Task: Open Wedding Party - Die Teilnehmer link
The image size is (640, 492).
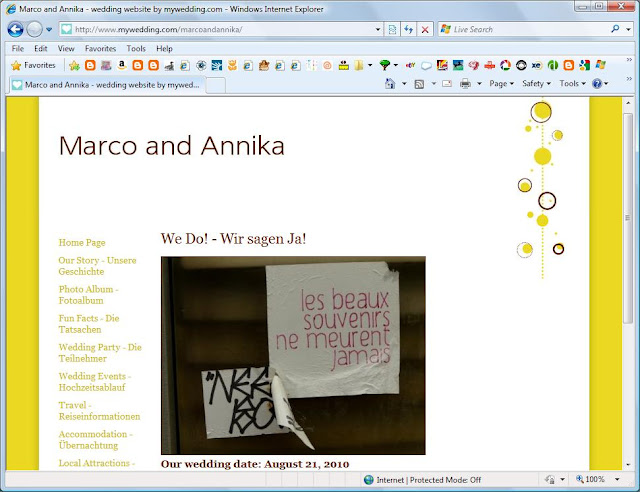Action: [x=100, y=353]
